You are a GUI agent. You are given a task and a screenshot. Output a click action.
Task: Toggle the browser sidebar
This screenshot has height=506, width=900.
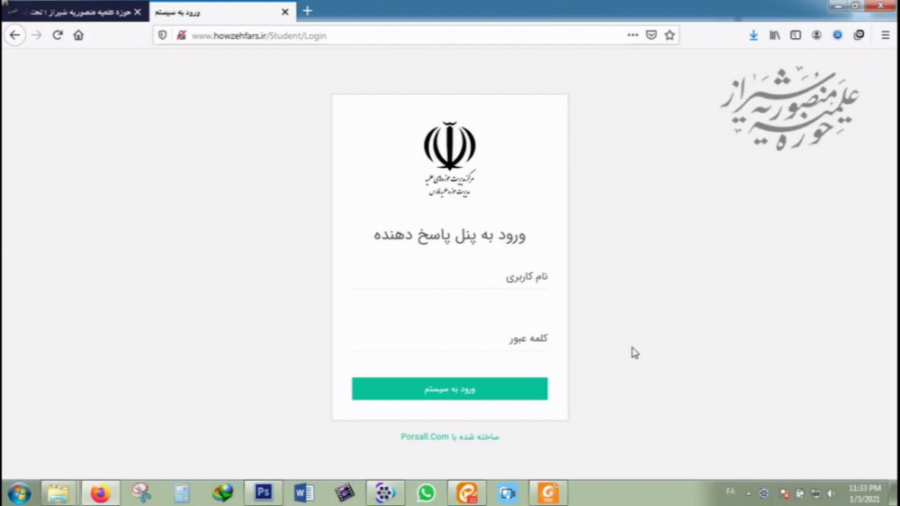(x=796, y=35)
